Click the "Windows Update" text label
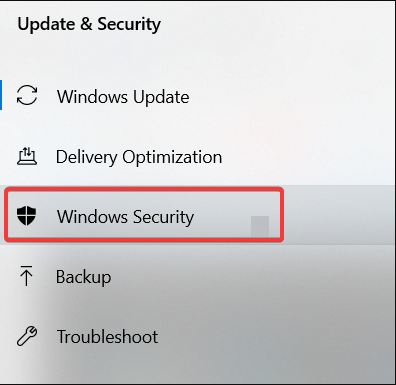Viewport: 396px width, 385px height. (x=123, y=97)
